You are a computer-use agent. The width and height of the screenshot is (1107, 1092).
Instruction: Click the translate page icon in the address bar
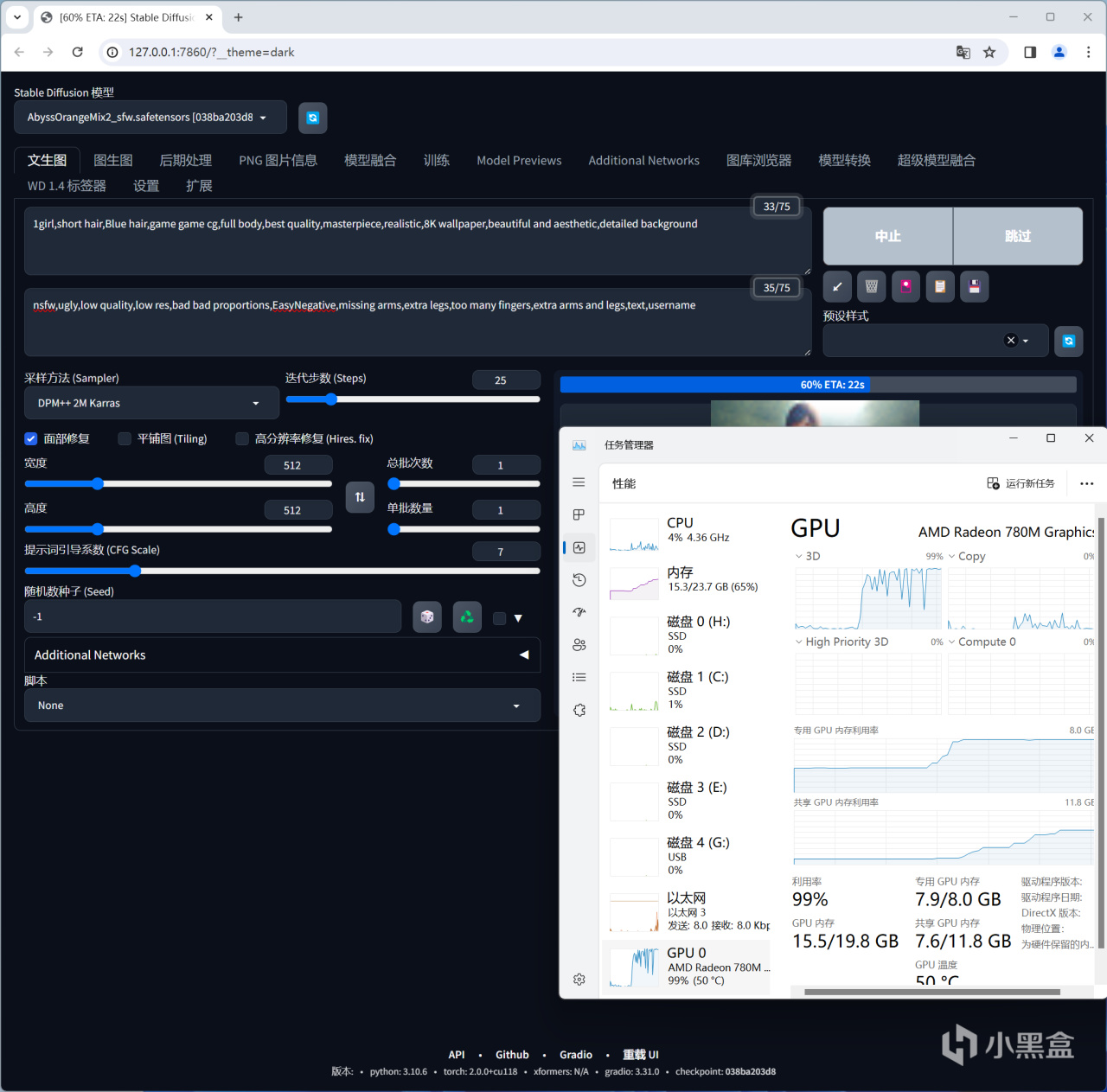pos(963,52)
